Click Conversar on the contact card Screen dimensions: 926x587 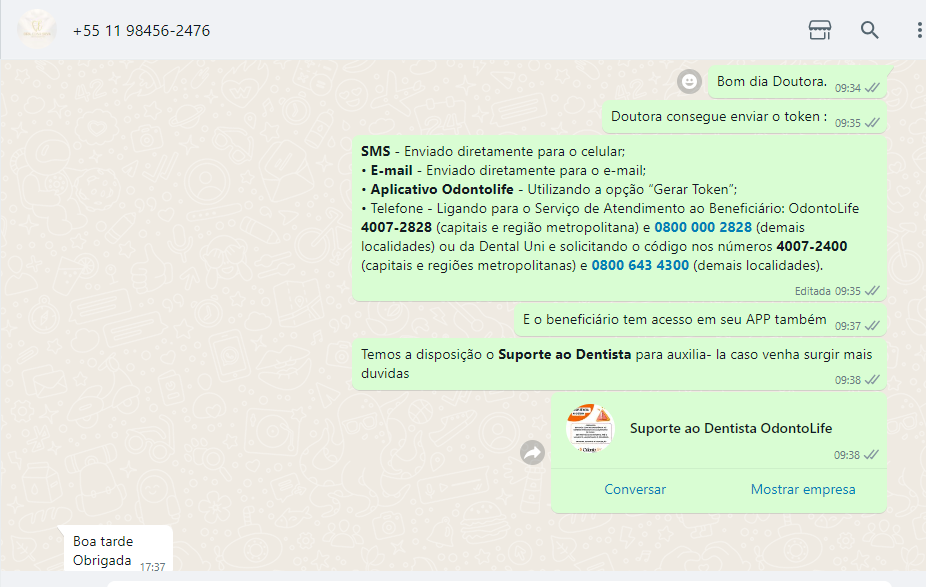pos(635,490)
